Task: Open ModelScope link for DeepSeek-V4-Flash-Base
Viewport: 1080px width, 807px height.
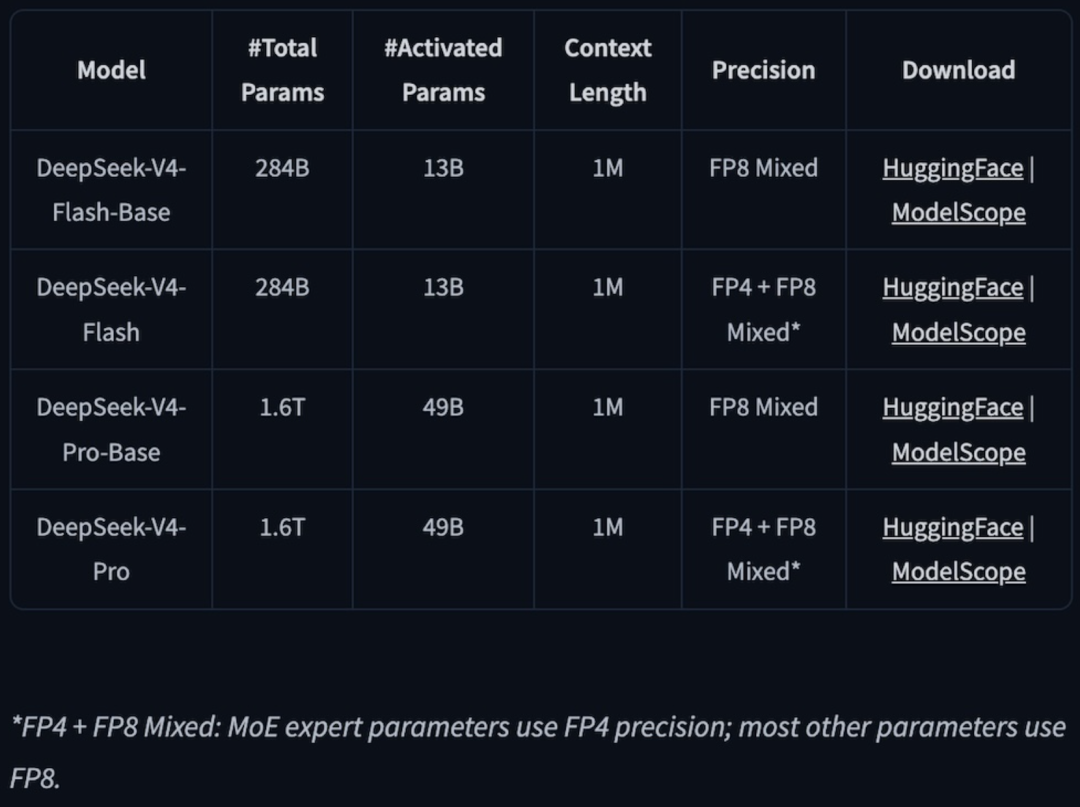Action: 958,212
